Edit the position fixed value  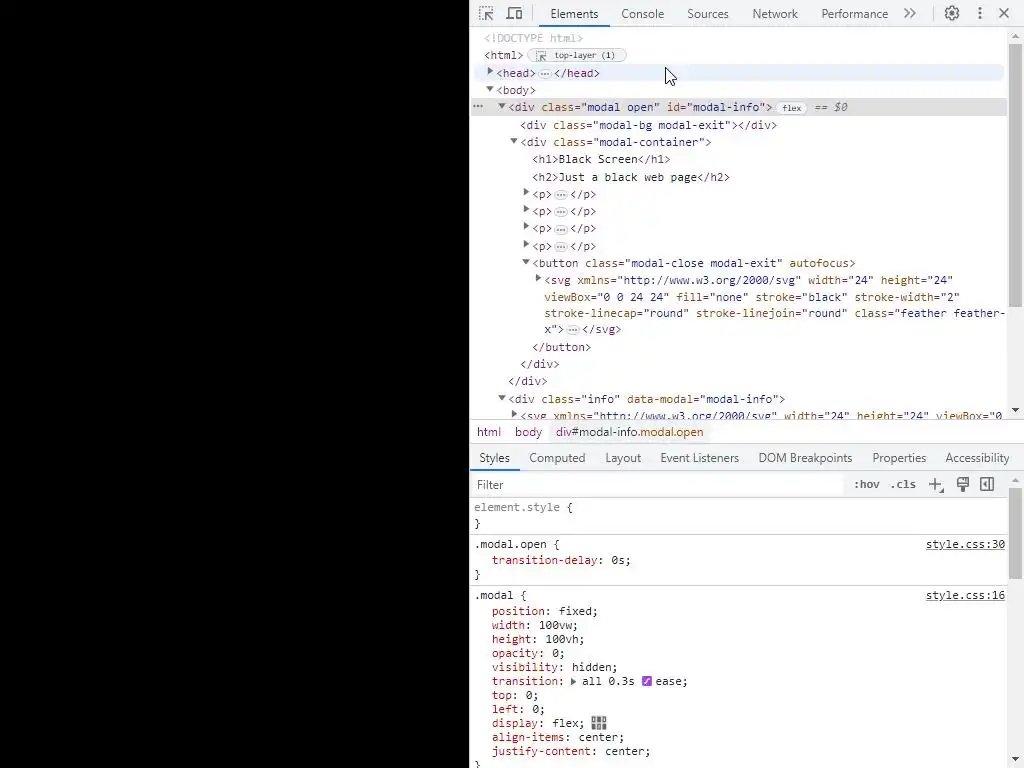pos(576,611)
